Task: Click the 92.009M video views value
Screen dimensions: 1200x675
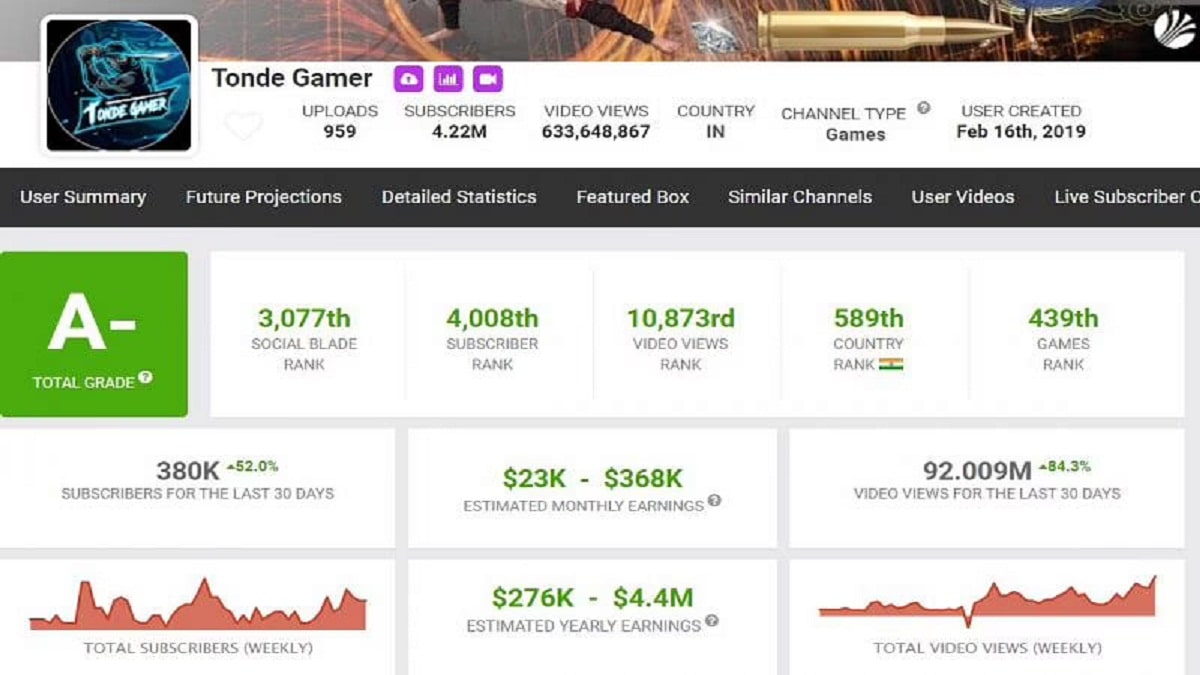Action: coord(977,470)
